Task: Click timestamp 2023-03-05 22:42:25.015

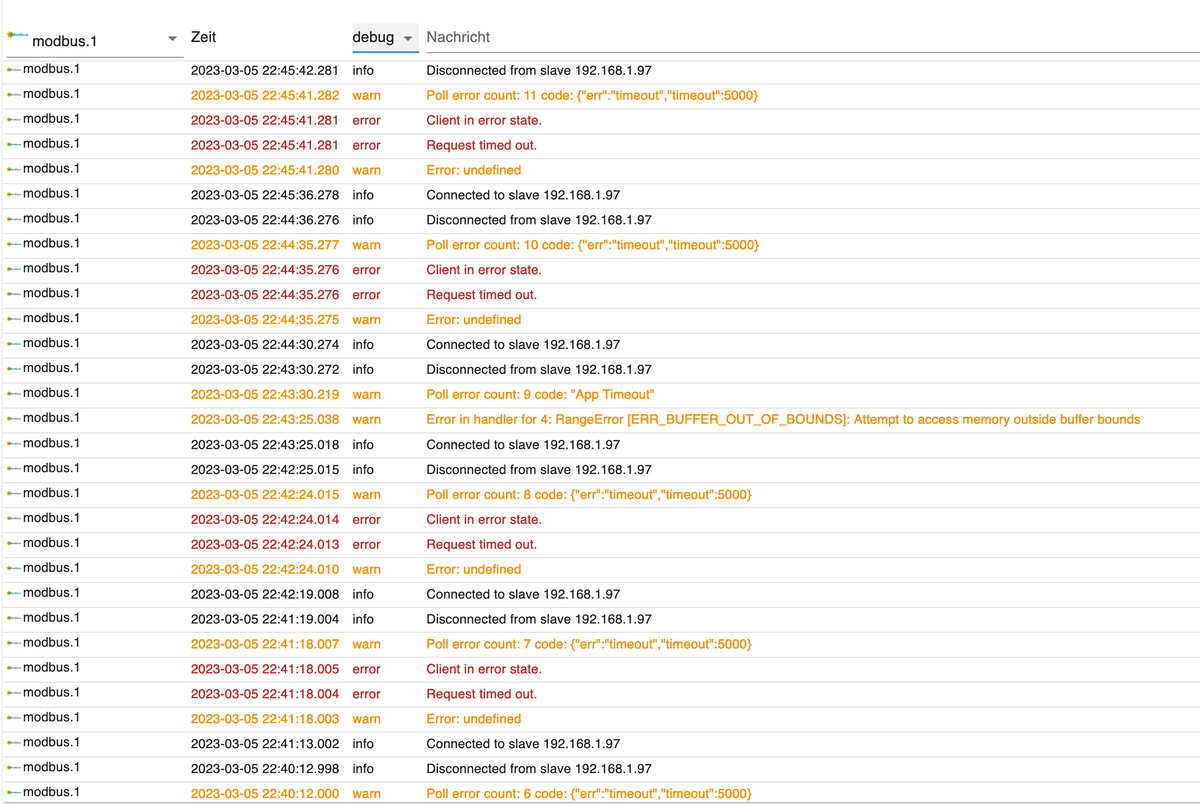Action: [x=265, y=469]
